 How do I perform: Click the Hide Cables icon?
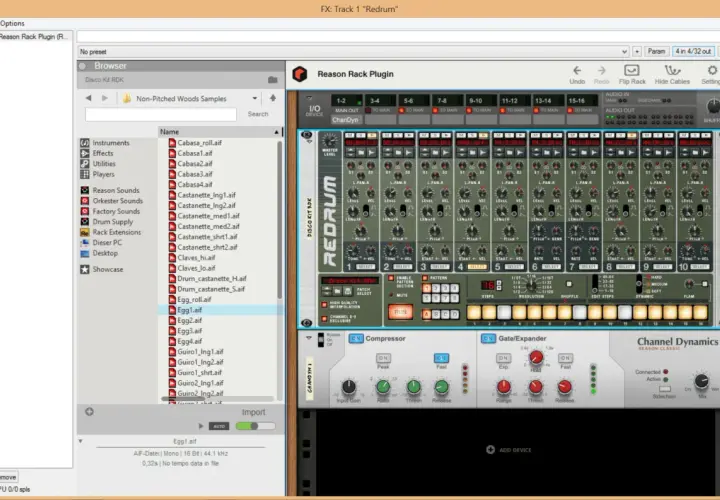672,70
